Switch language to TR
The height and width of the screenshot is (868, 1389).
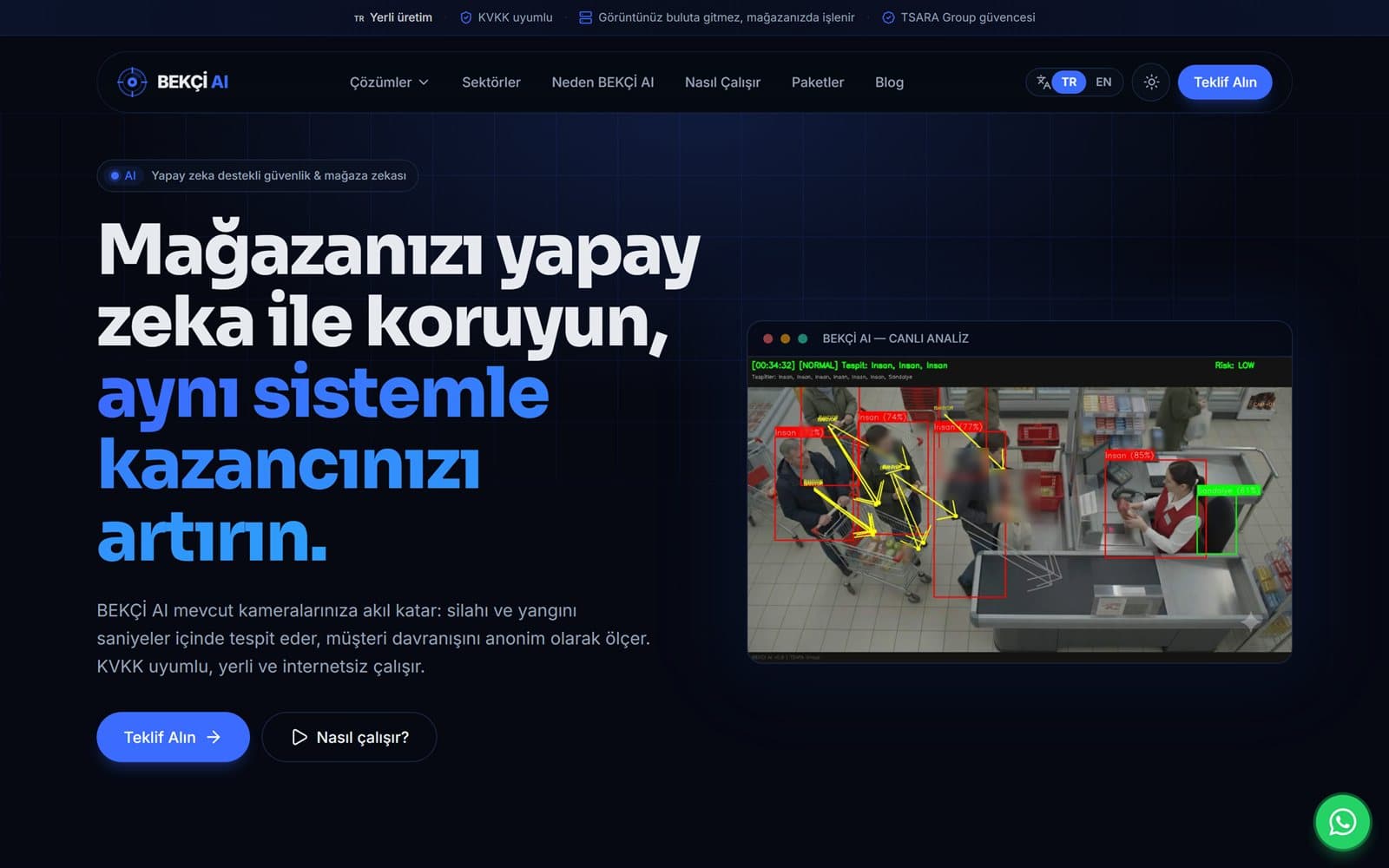(x=1069, y=82)
